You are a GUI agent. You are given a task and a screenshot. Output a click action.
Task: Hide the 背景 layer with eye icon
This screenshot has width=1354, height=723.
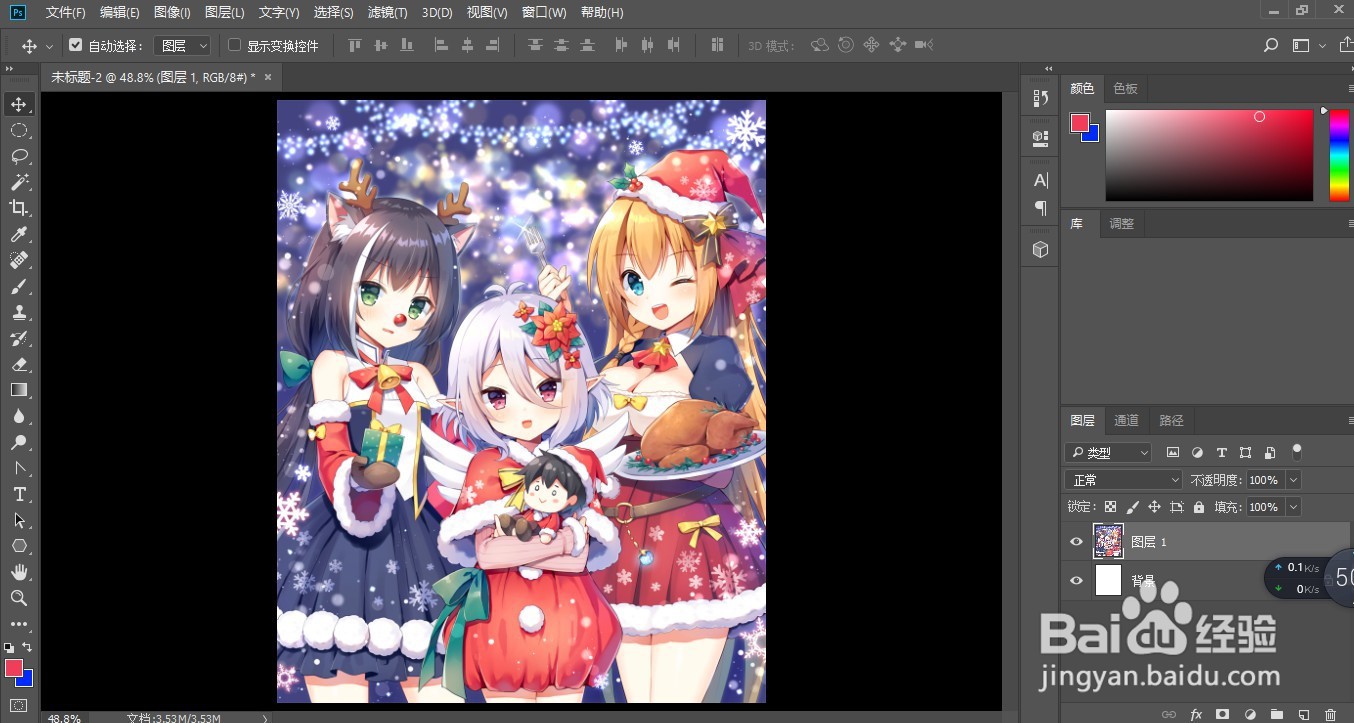coord(1076,580)
